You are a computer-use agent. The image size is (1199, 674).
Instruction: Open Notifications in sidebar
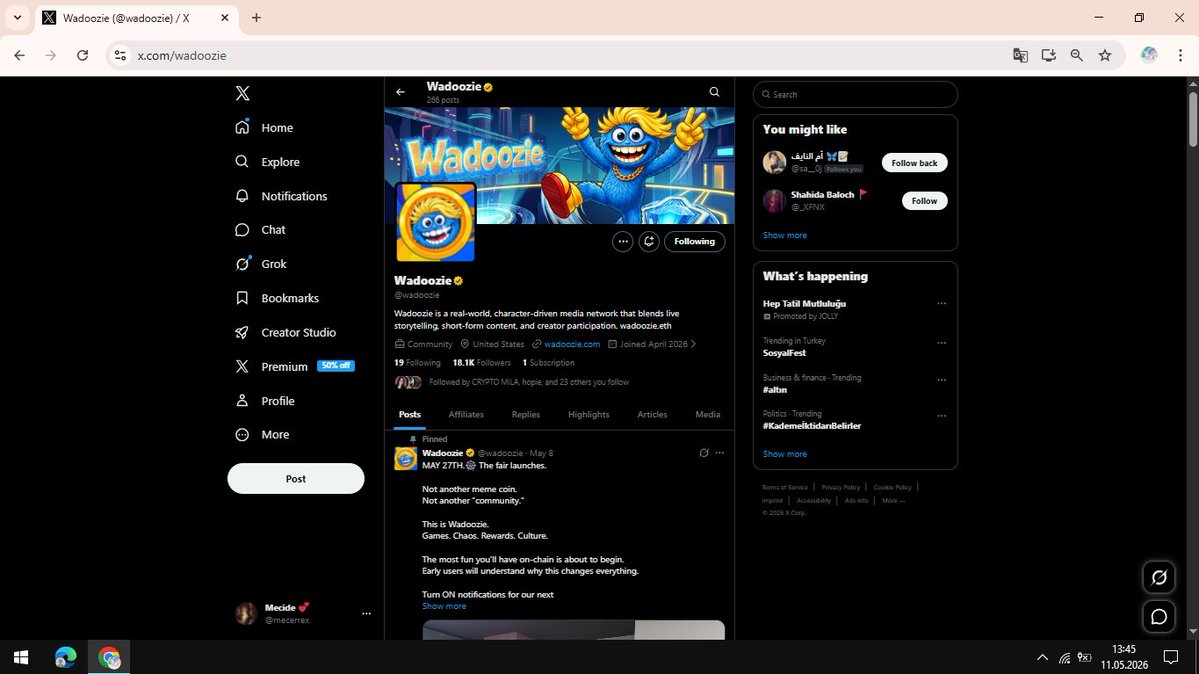pos(281,196)
